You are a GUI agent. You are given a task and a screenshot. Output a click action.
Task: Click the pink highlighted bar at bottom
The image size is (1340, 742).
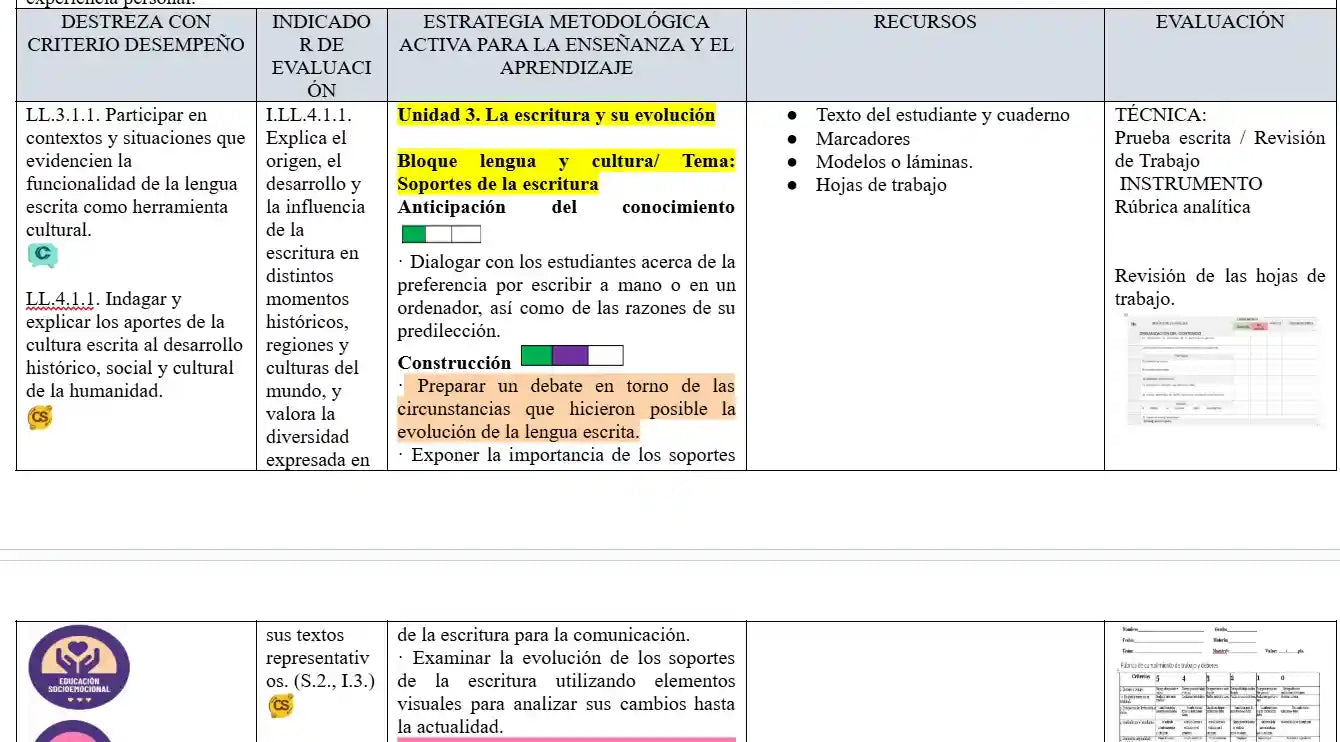click(566, 739)
